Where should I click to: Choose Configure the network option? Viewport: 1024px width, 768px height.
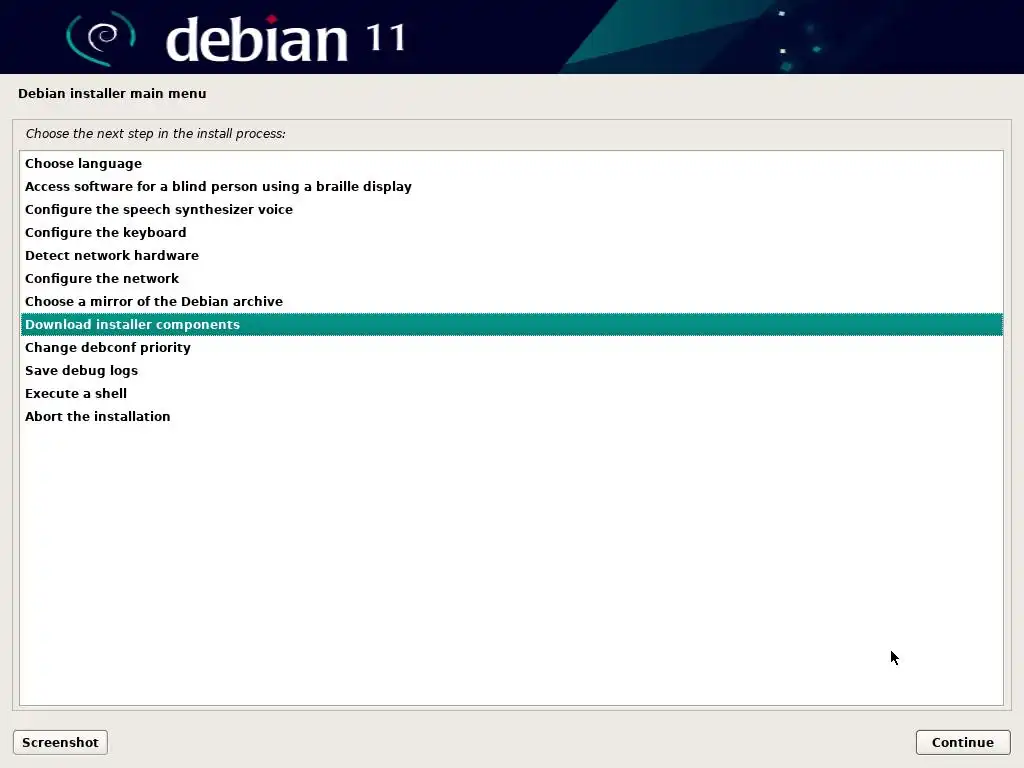point(511,278)
